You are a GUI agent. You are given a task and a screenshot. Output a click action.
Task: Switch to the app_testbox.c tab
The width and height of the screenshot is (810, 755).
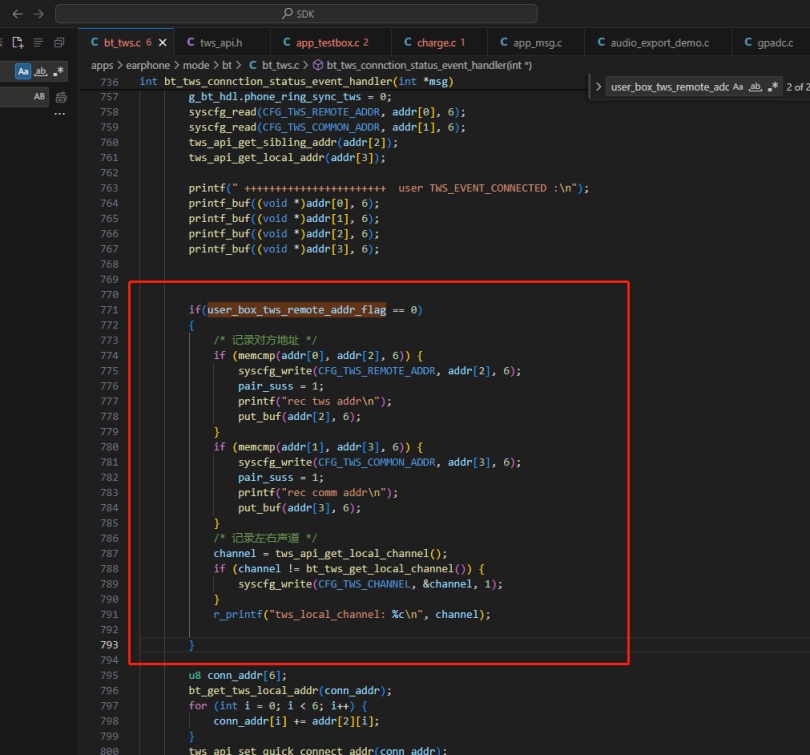[x=331, y=42]
